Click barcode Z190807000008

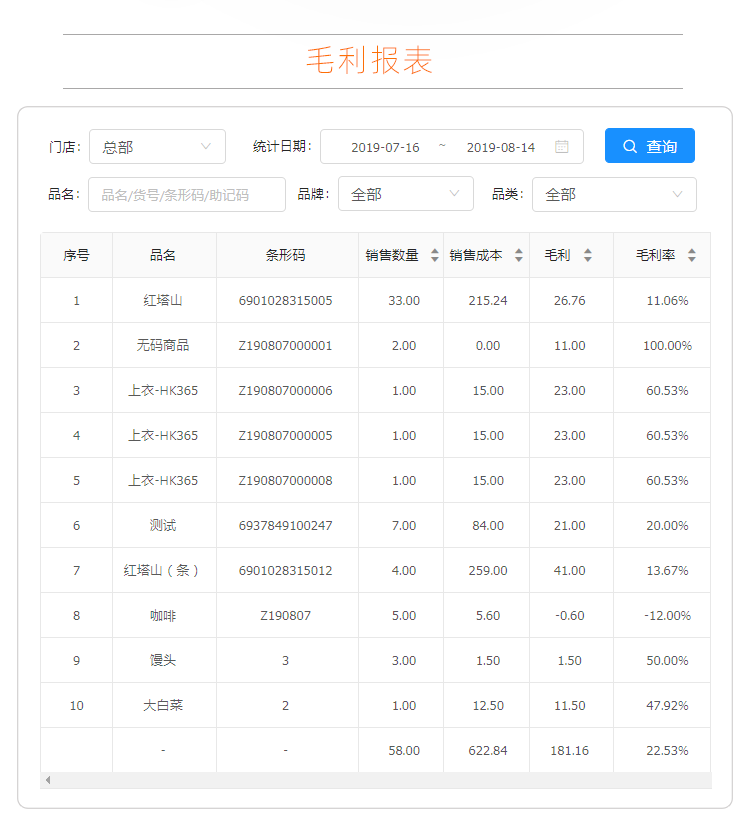[x=286, y=480]
